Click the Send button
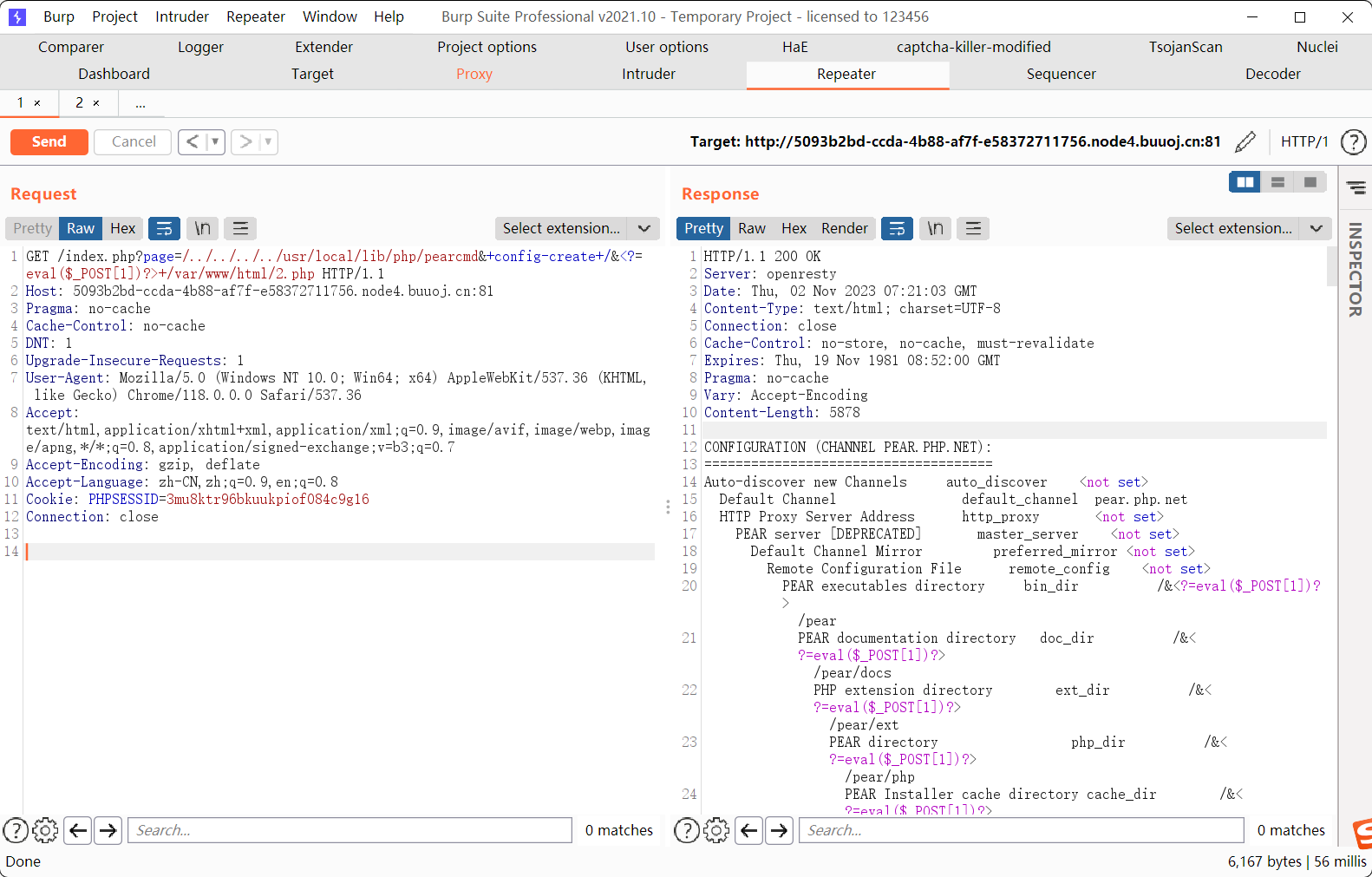Viewport: 1372px width, 877px height. 49,141
